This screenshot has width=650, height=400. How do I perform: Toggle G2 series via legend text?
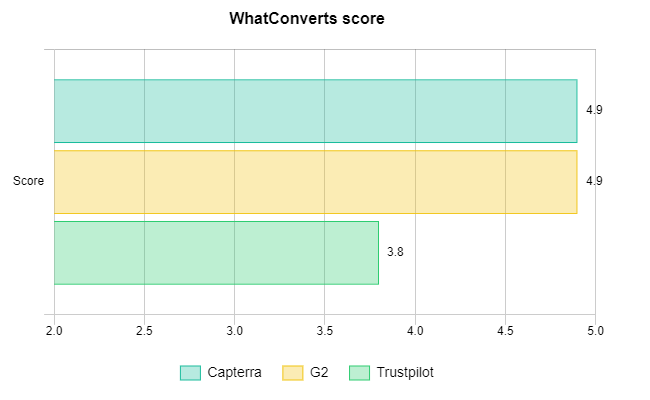click(319, 372)
